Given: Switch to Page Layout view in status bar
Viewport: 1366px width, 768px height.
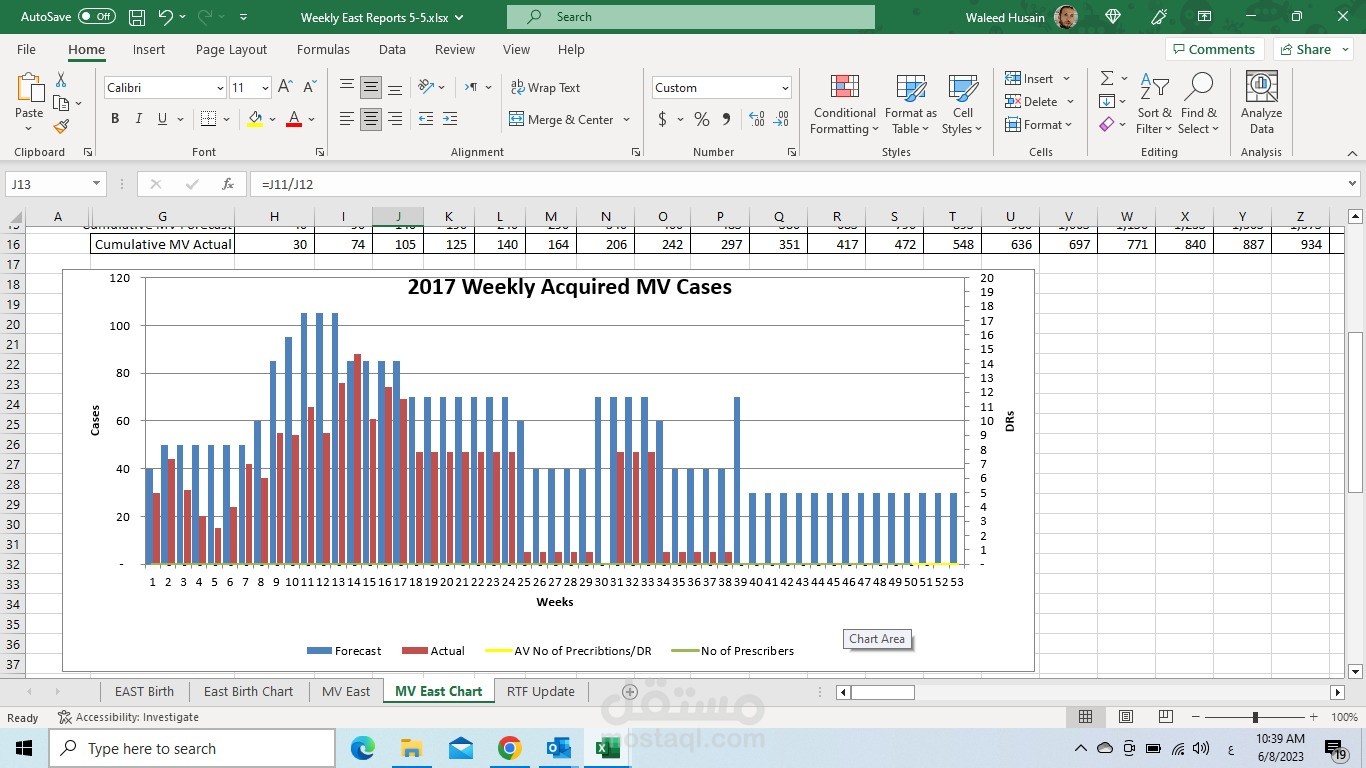Looking at the screenshot, I should point(1126,717).
